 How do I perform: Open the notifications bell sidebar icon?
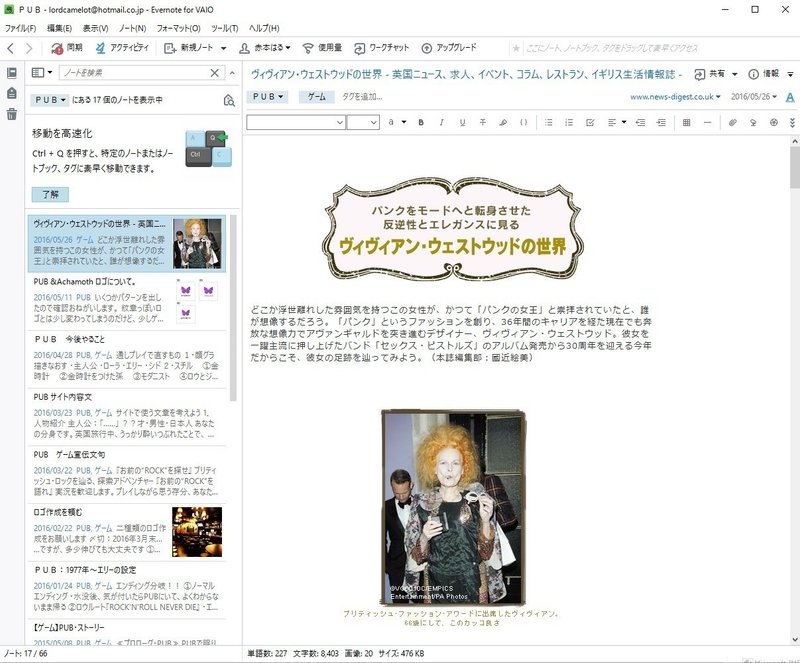tap(12, 93)
